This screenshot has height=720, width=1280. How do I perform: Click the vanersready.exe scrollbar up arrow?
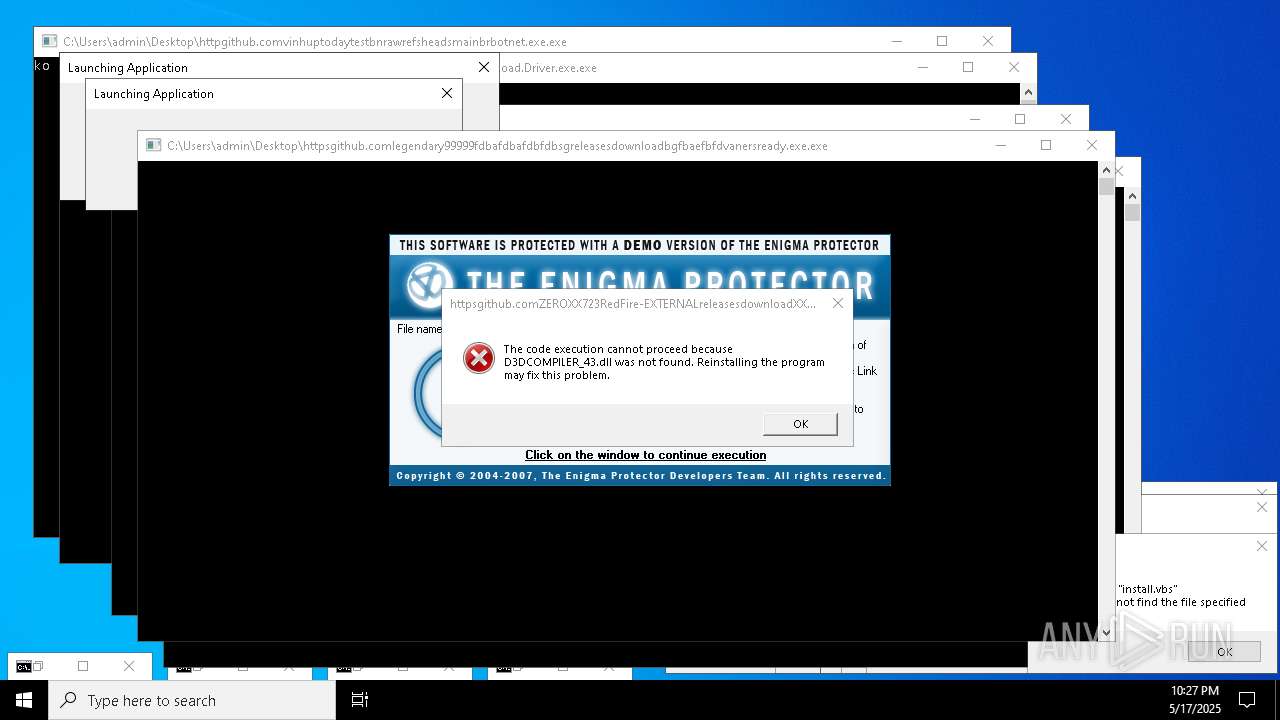pos(1106,169)
